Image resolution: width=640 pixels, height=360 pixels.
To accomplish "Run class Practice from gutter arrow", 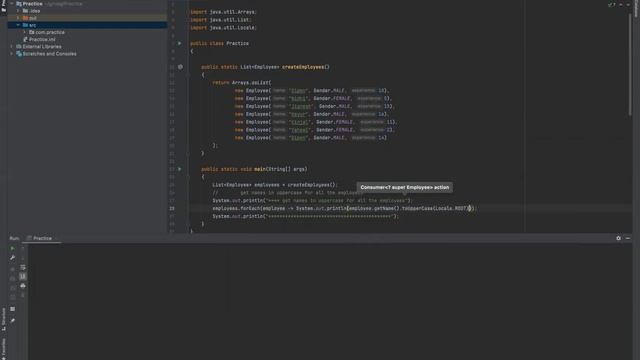I will (179, 43).
